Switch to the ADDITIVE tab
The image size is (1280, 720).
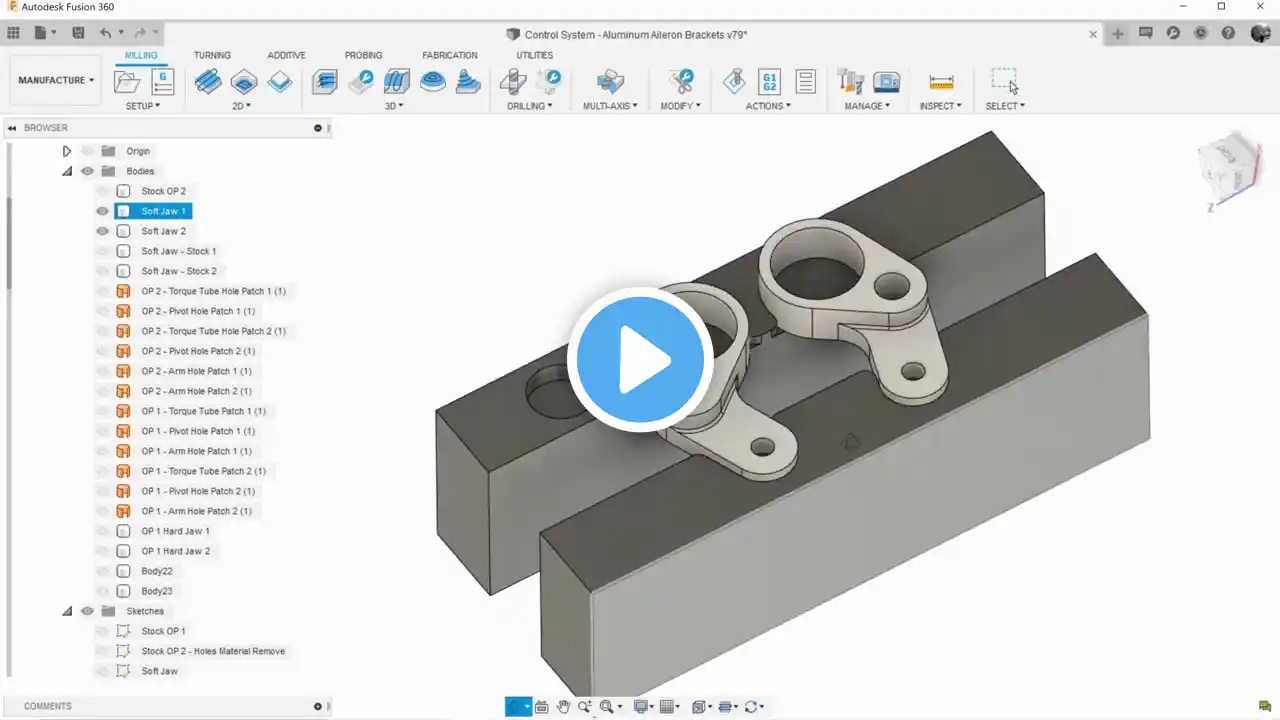(x=286, y=55)
